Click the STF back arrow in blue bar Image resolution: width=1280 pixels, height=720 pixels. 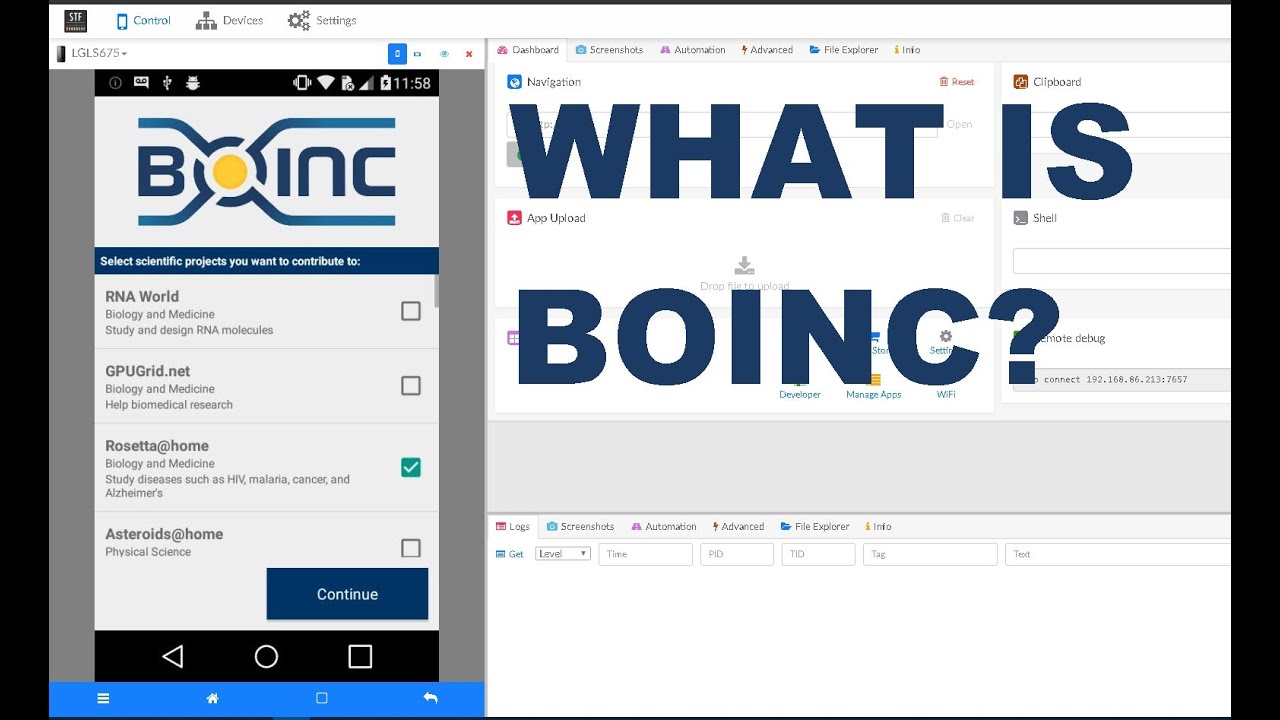(x=430, y=698)
